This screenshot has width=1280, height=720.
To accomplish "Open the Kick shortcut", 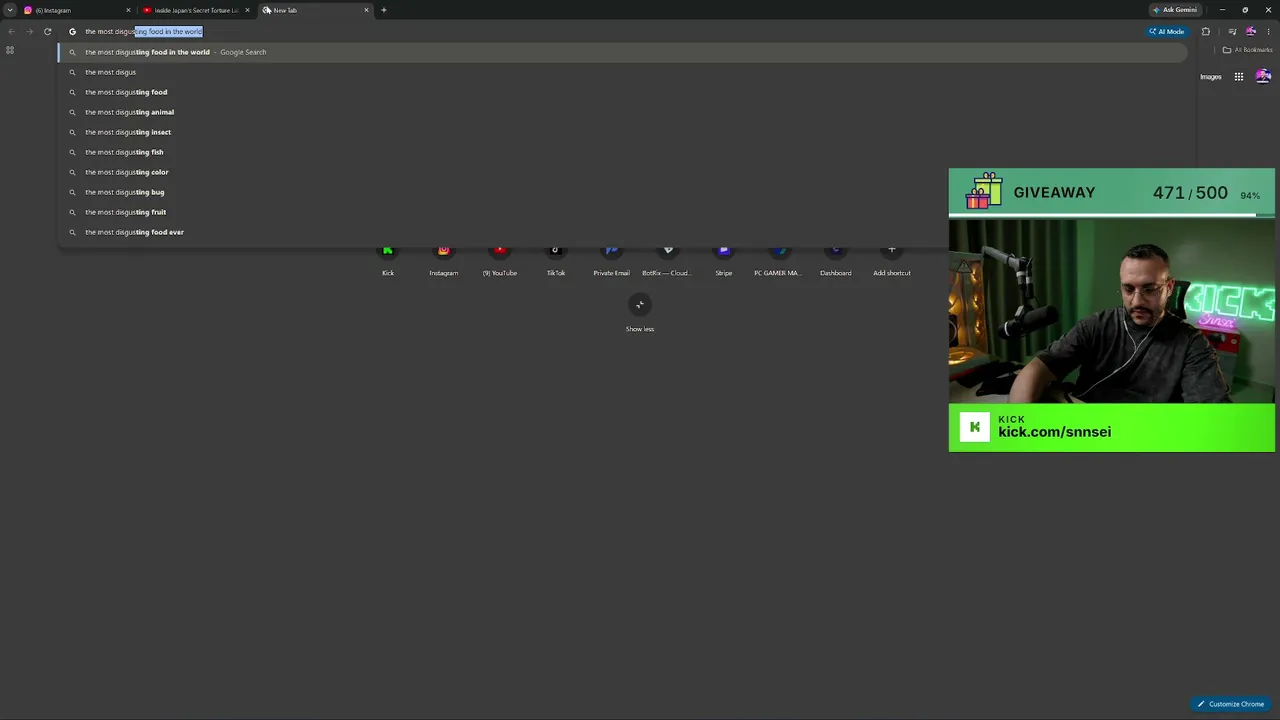I will pyautogui.click(x=388, y=260).
